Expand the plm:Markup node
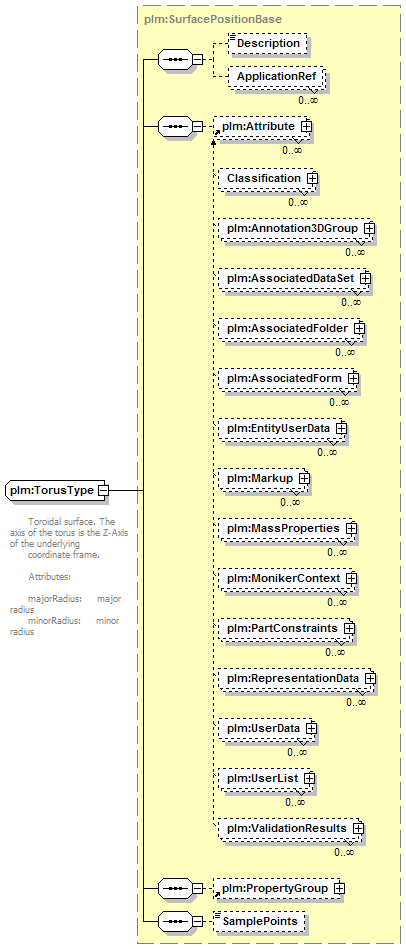 click(304, 478)
